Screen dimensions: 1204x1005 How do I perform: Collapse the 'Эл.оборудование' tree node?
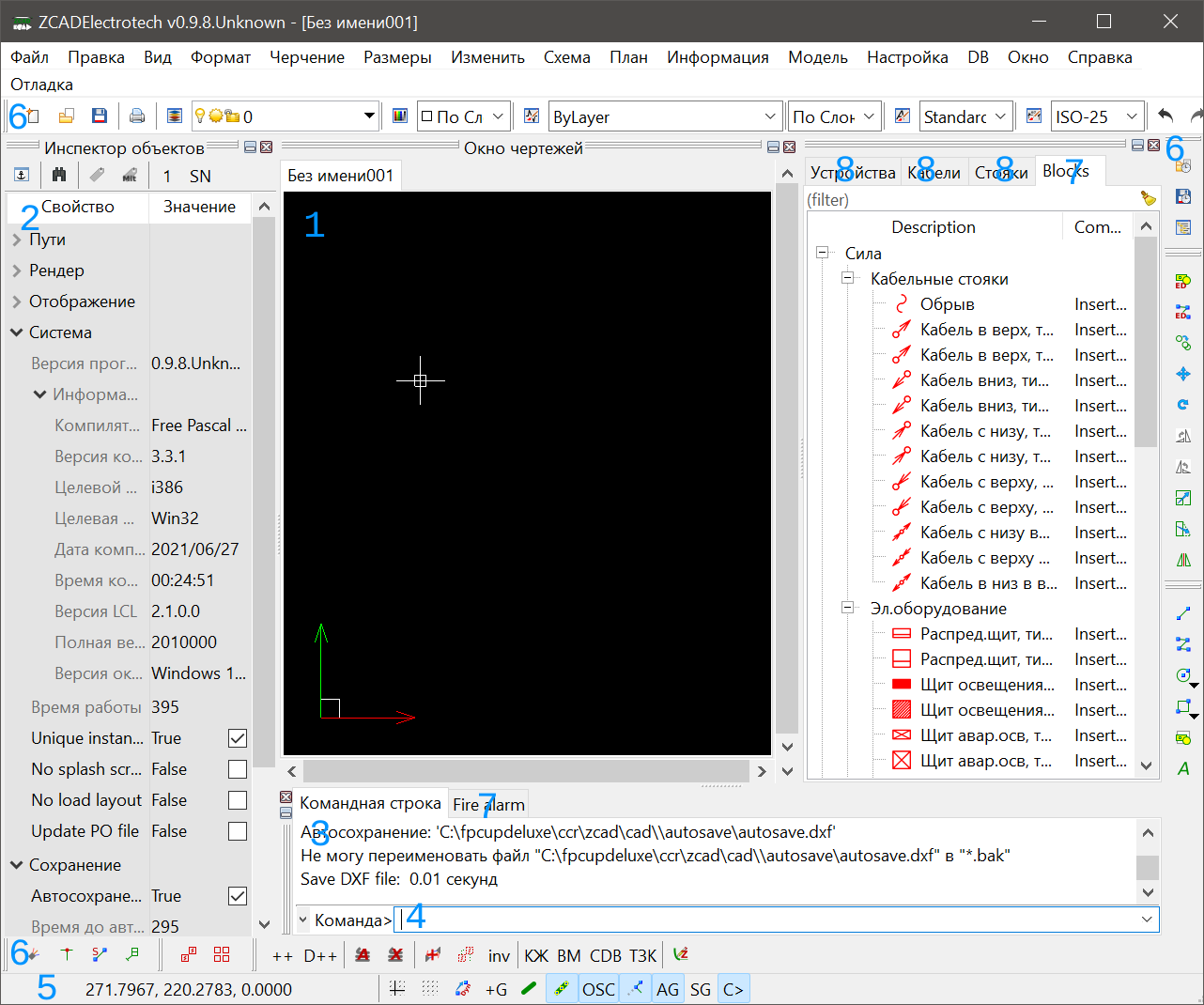click(x=848, y=608)
